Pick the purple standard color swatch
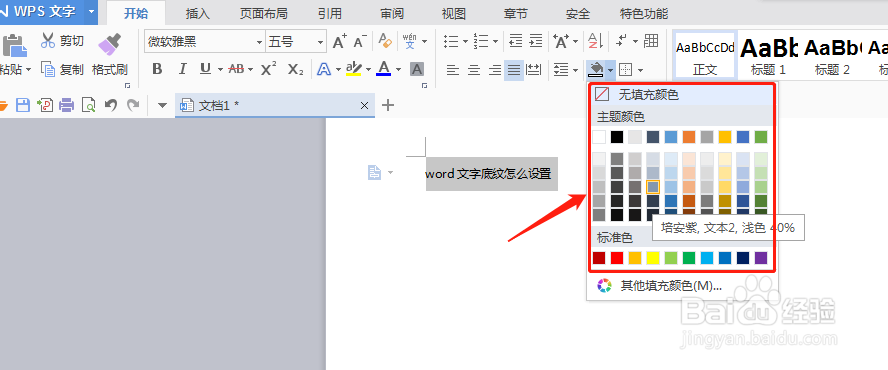 [761, 258]
